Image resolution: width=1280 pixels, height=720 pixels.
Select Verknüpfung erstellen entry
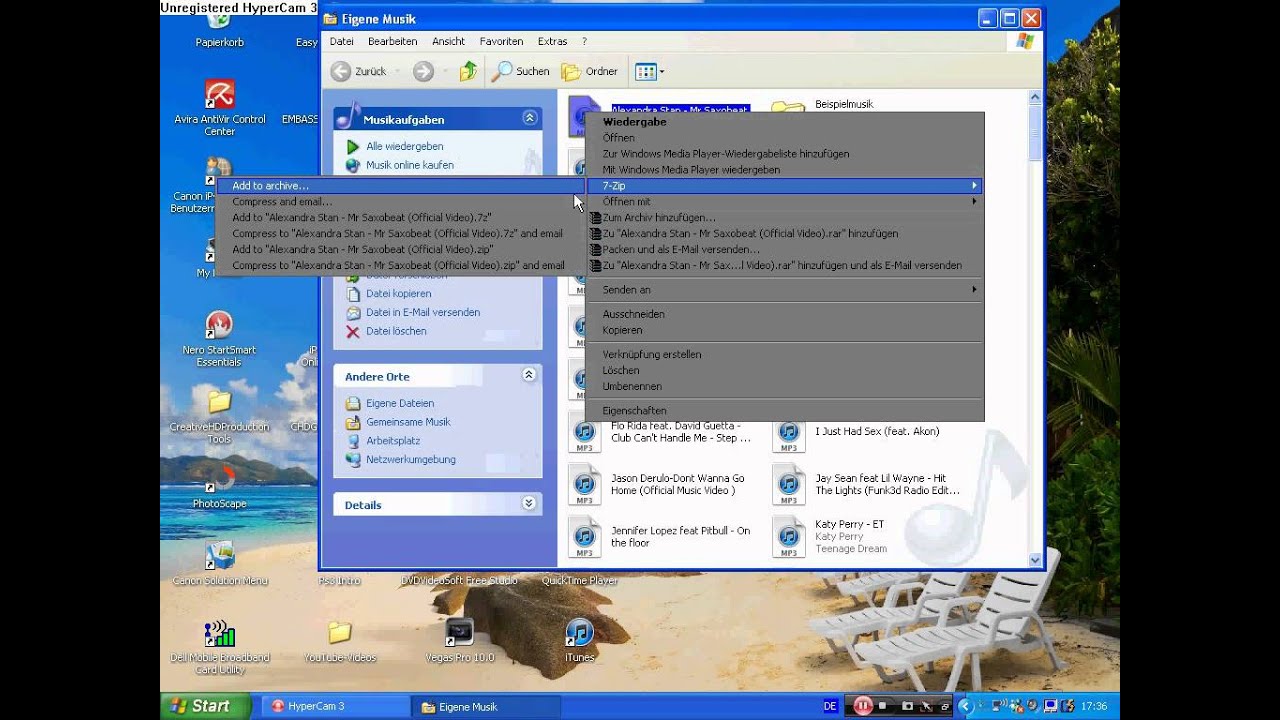(x=784, y=355)
